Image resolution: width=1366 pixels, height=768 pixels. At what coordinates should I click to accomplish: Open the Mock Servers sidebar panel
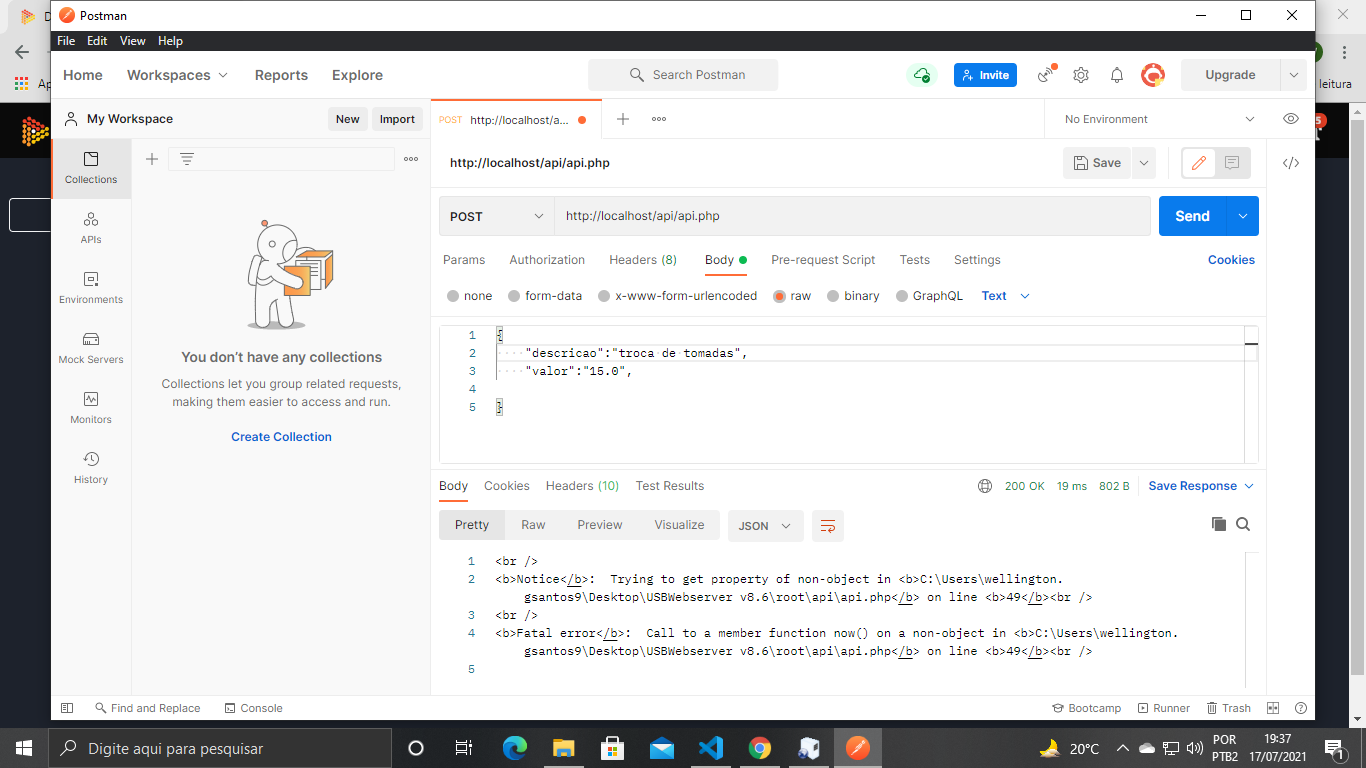click(91, 348)
